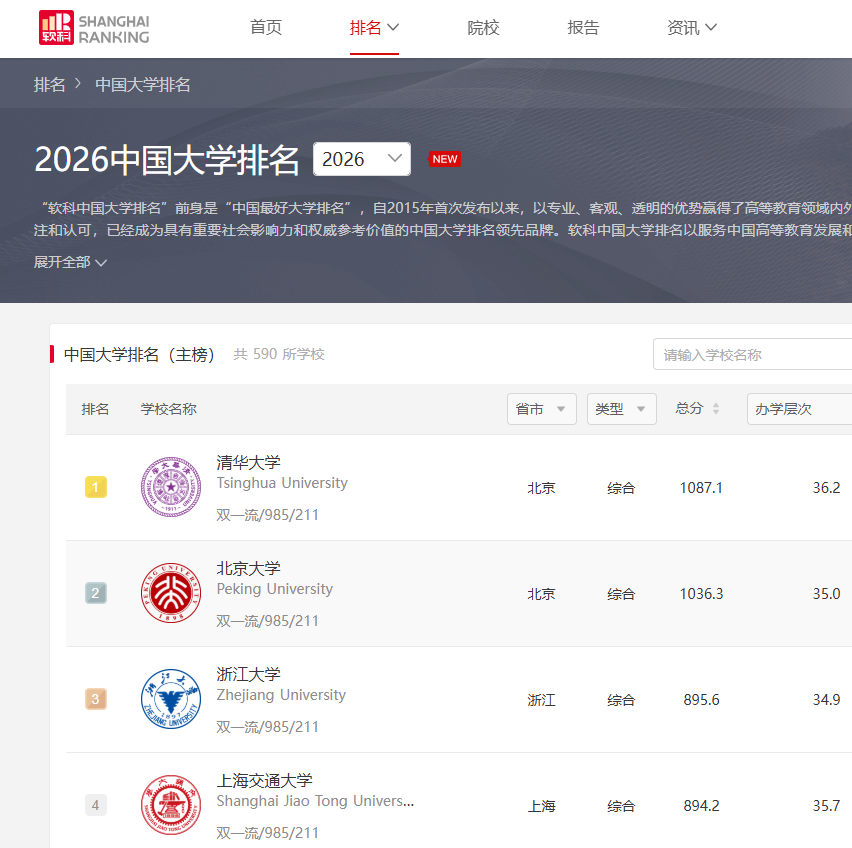The width and height of the screenshot is (852, 848).
Task: Open the 省市 province filter dropdown
Action: tap(542, 409)
